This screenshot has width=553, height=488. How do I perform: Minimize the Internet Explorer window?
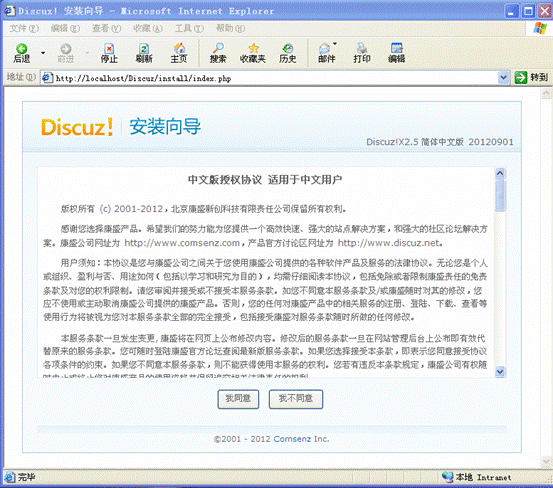[x=512, y=11]
